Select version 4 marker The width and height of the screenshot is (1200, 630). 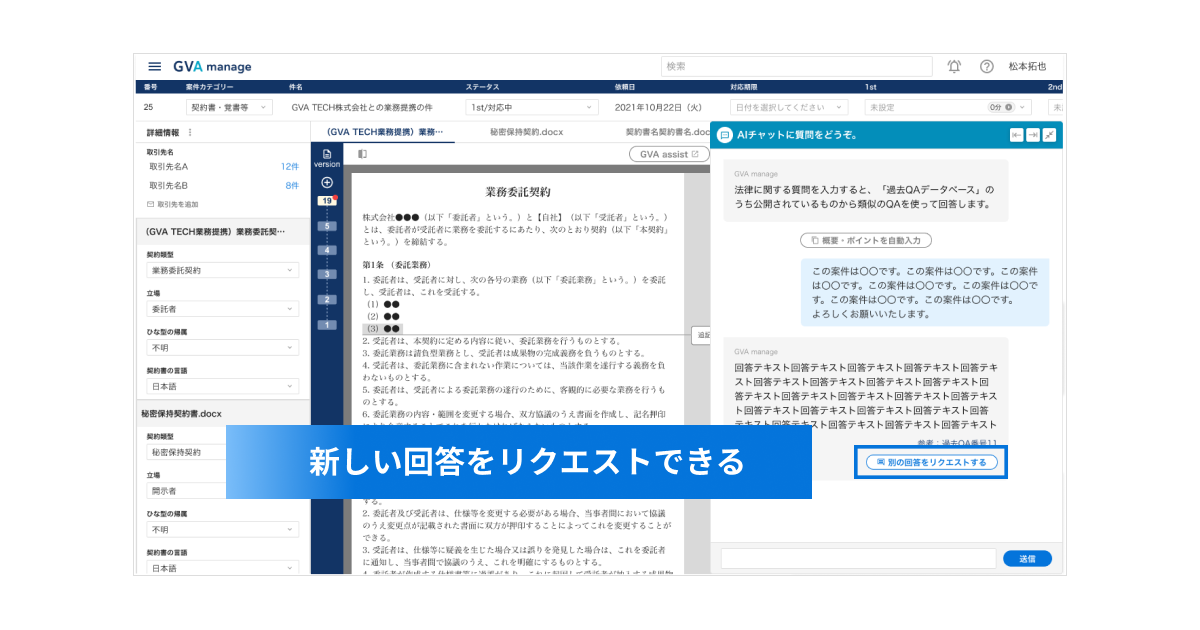click(x=326, y=250)
